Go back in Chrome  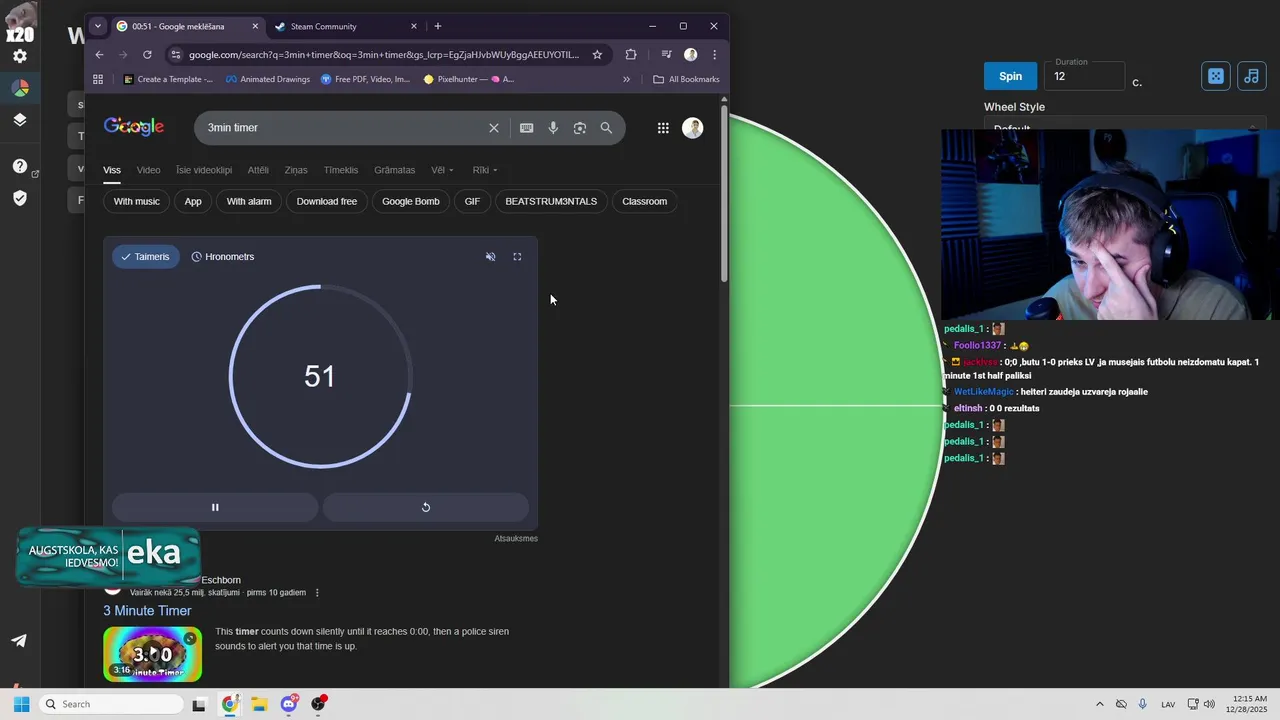pos(99,55)
